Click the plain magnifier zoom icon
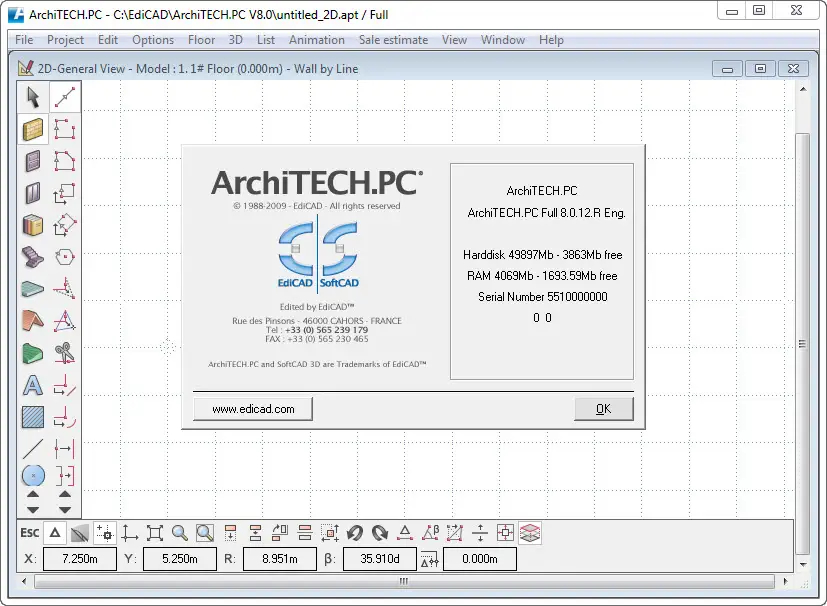The width and height of the screenshot is (827, 606). pyautogui.click(x=180, y=533)
